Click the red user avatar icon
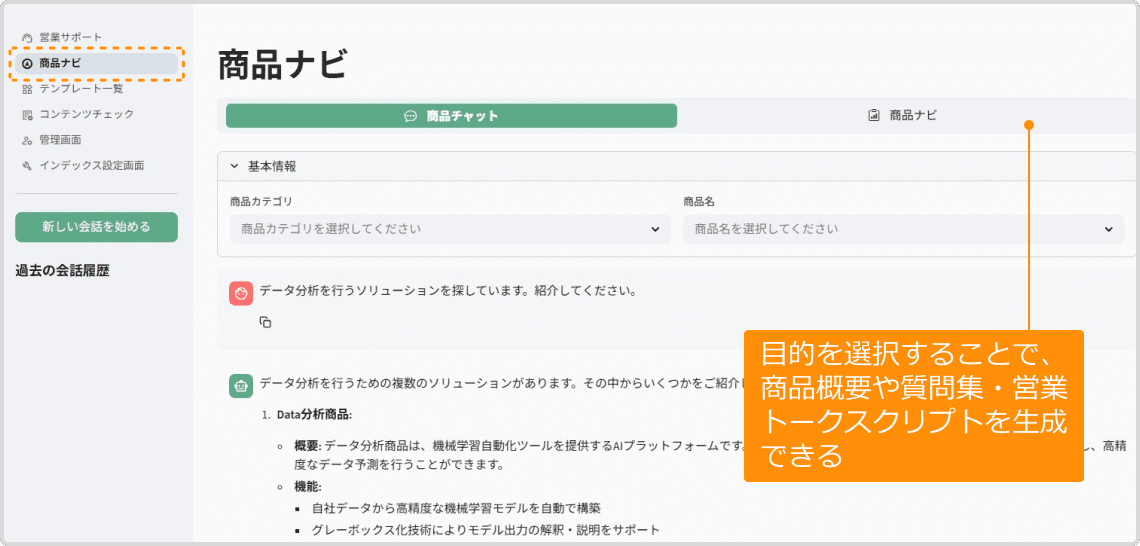Image resolution: width=1140 pixels, height=546 pixels. coord(241,293)
